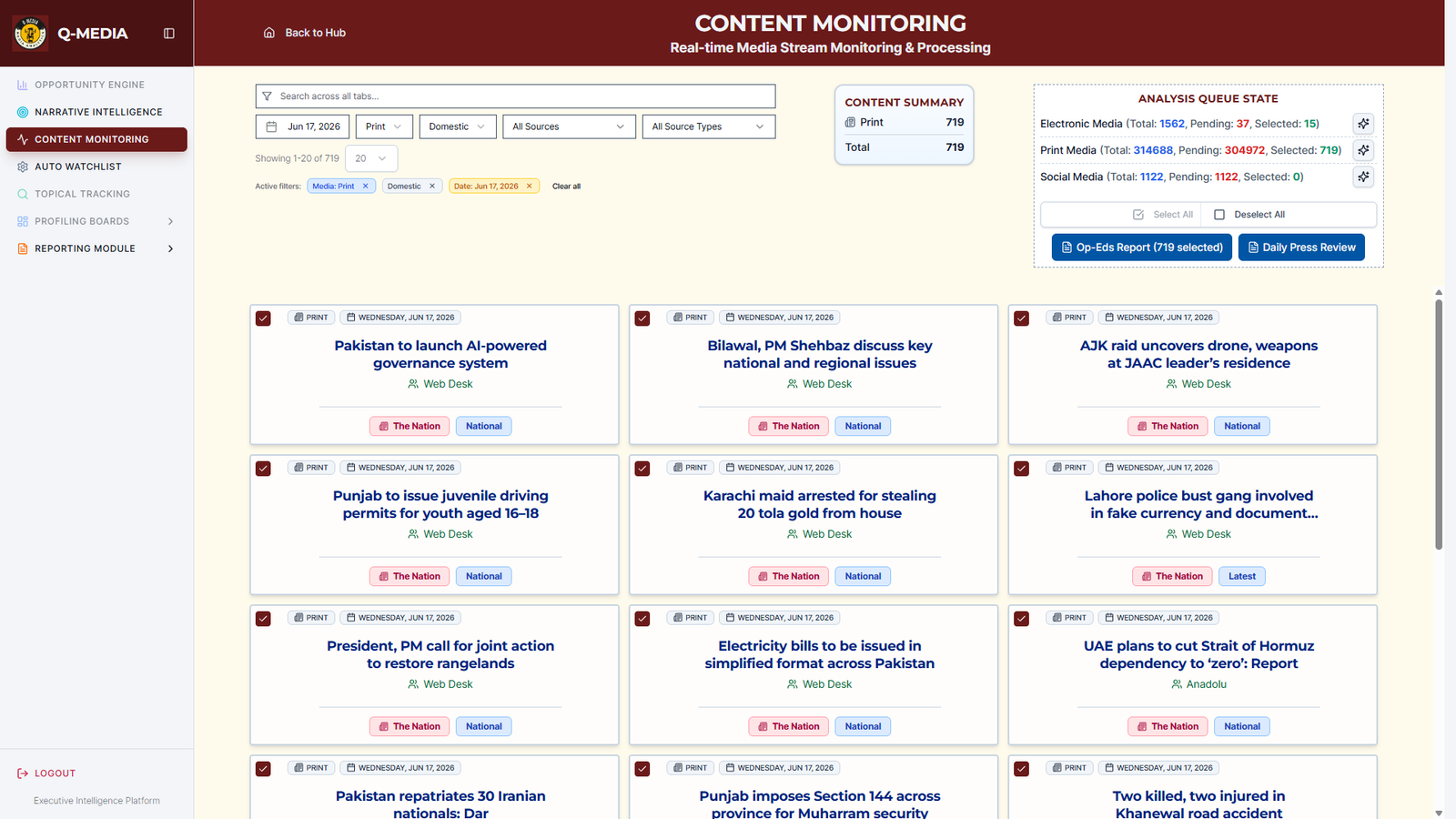Click the Select All button
1456x819 pixels.
click(x=1163, y=215)
